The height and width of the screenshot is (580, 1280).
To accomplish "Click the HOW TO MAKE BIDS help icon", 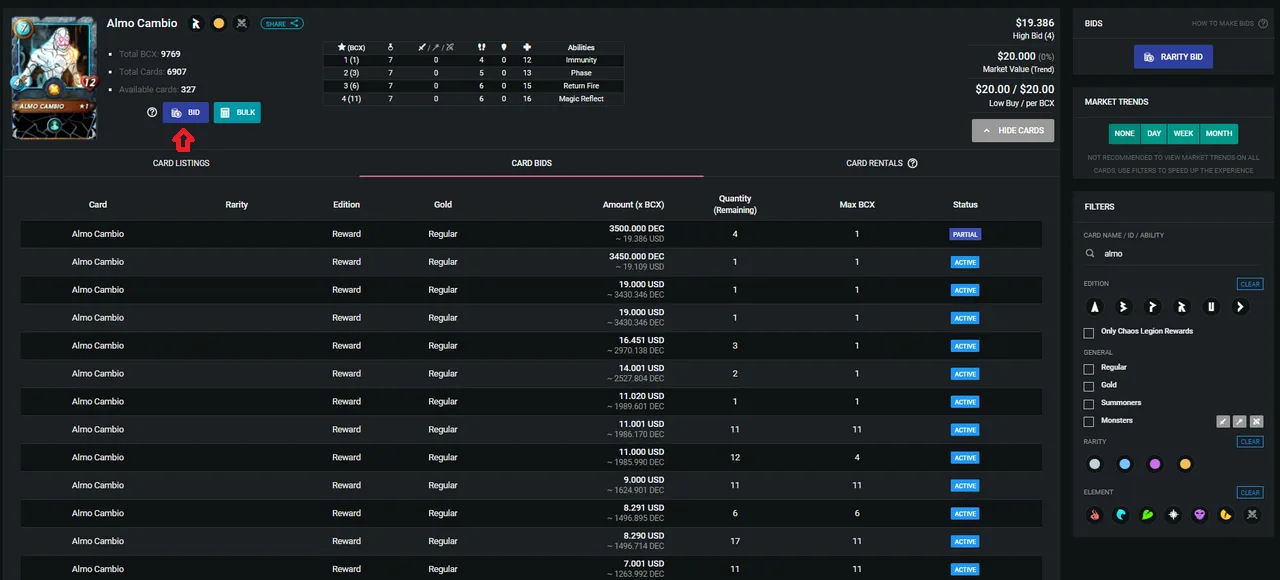I will pos(1261,23).
